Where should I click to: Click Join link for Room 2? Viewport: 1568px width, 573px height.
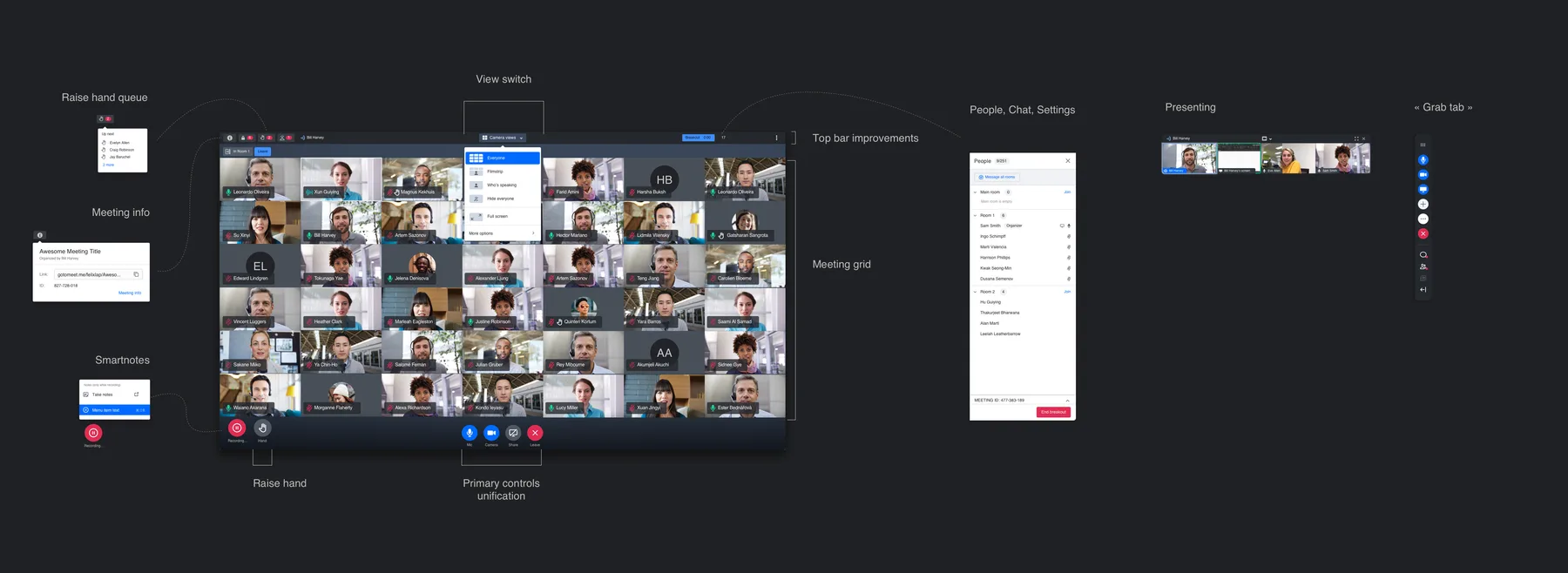(x=1067, y=292)
